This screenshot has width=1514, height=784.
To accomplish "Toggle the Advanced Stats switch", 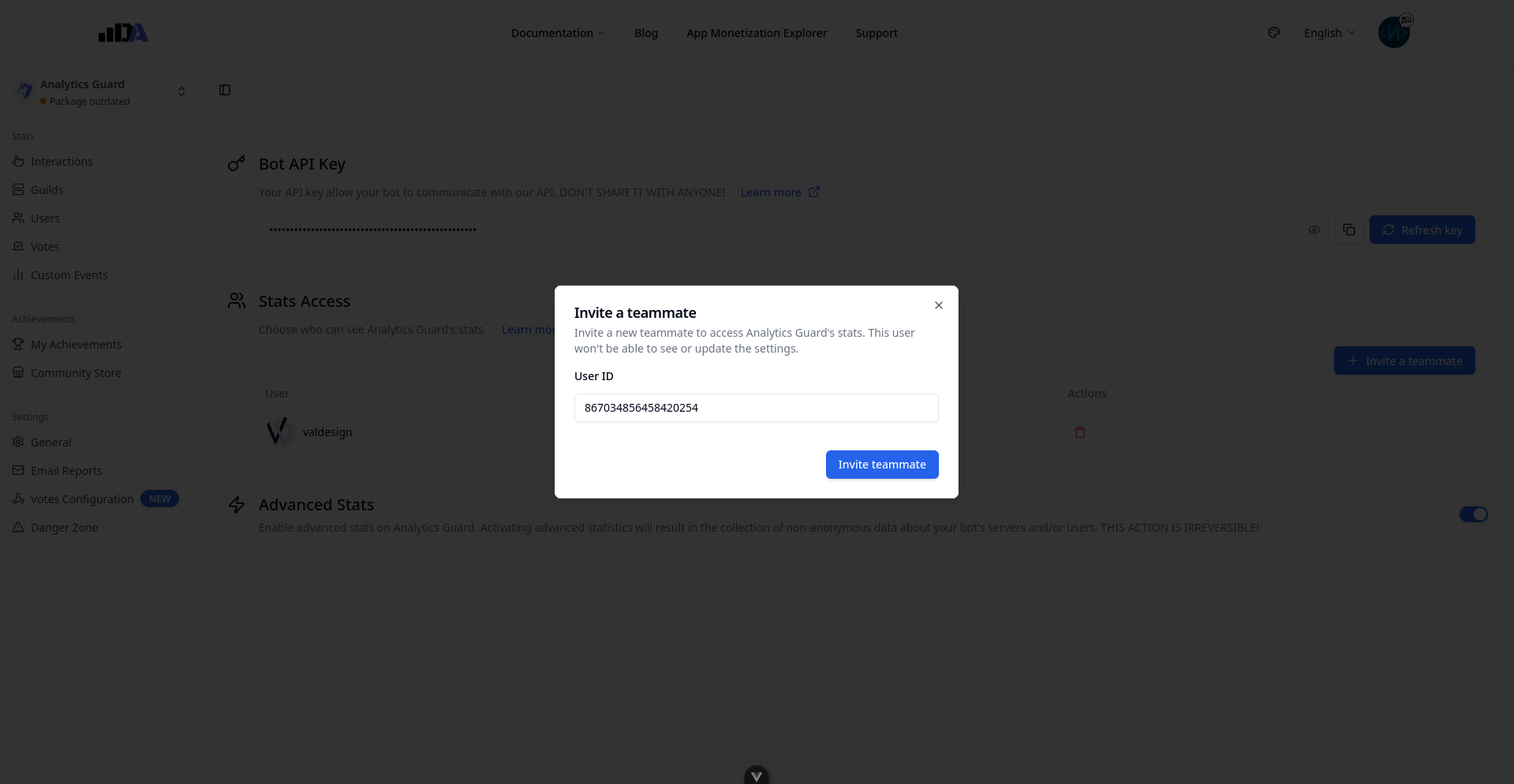I will 1473,514.
